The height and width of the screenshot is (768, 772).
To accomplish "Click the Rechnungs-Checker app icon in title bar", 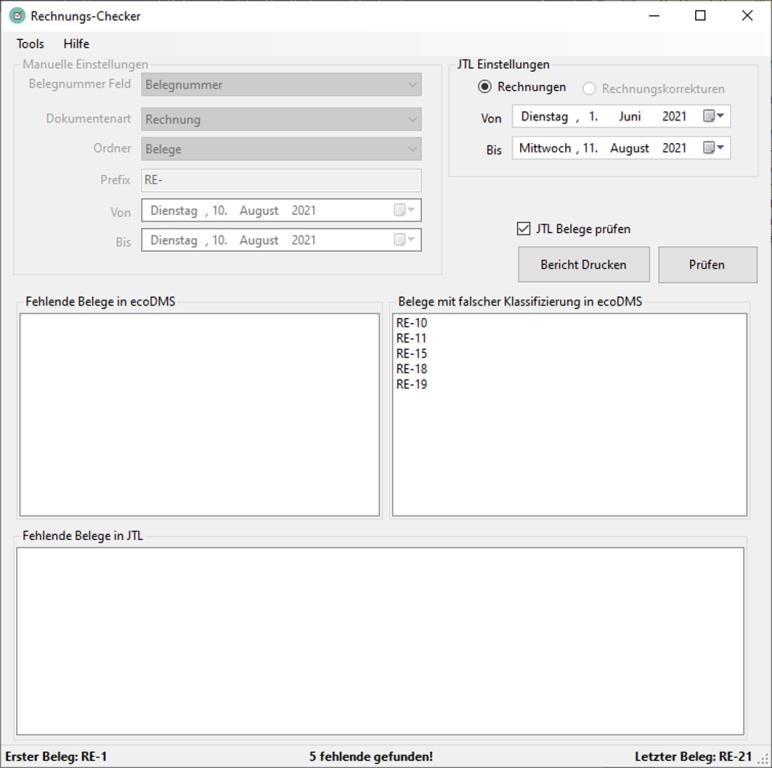I will point(17,16).
